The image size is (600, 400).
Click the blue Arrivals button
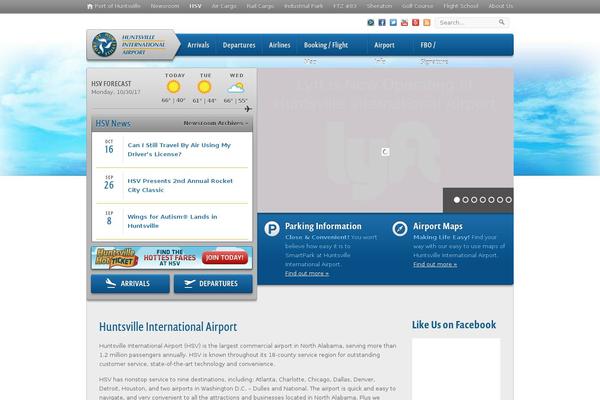click(x=129, y=284)
